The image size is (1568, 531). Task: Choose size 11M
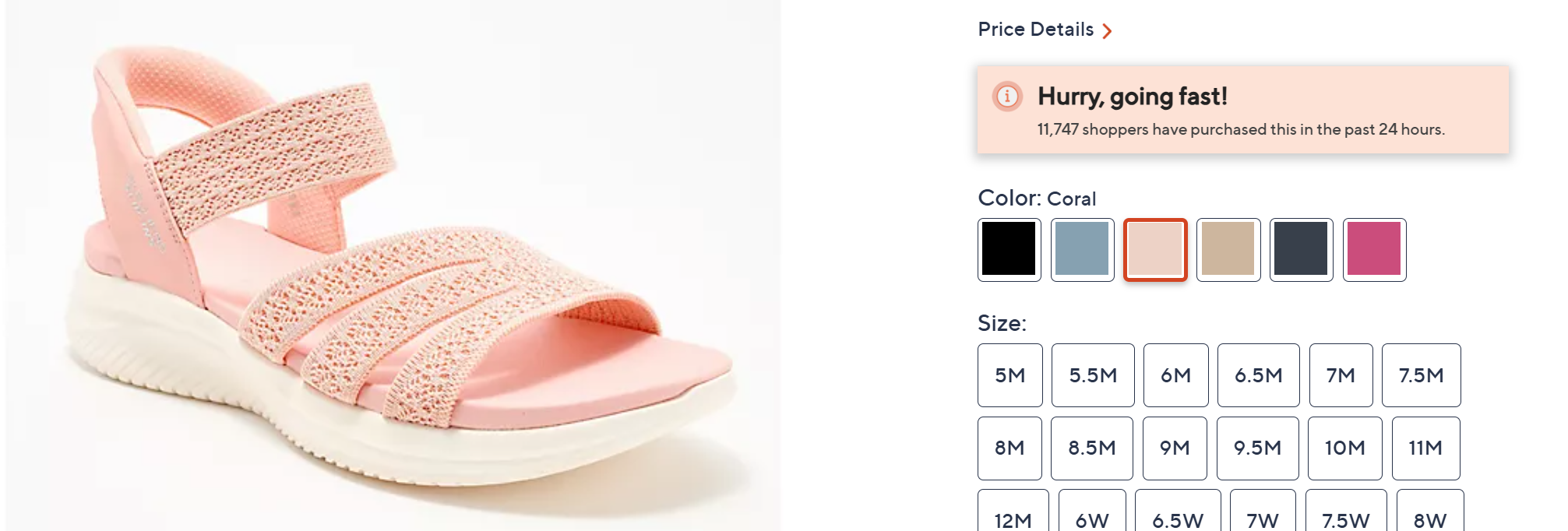point(1425,448)
